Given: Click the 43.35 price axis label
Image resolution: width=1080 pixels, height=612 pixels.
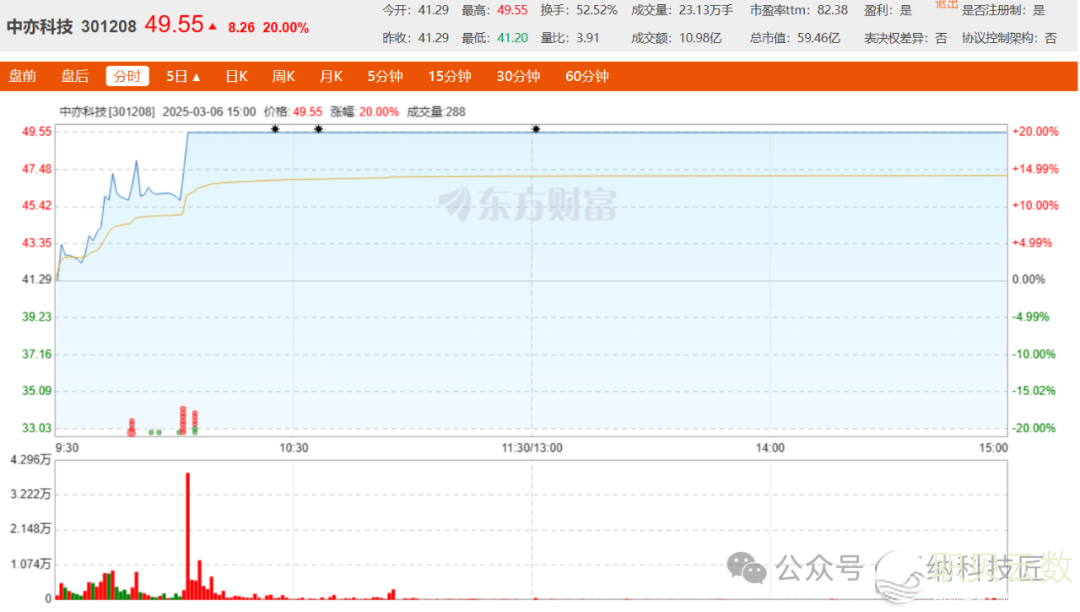Looking at the screenshot, I should (x=37, y=242).
